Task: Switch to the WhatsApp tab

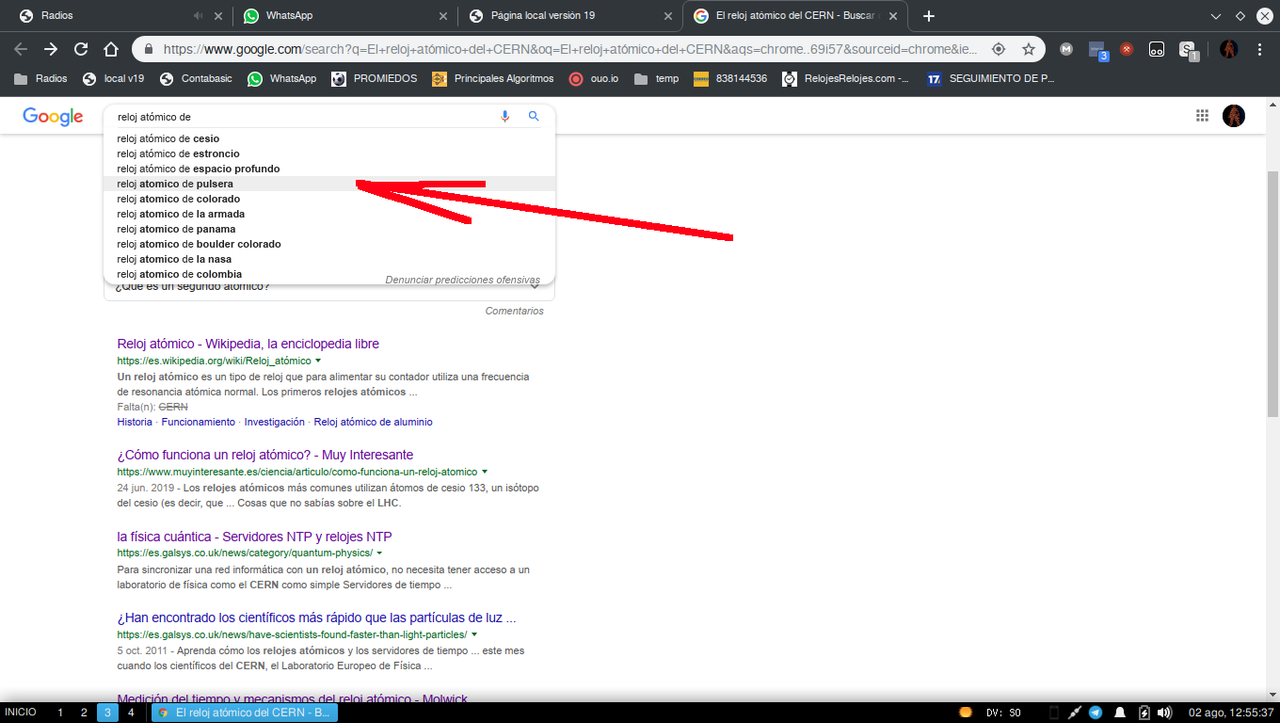Action: point(343,16)
